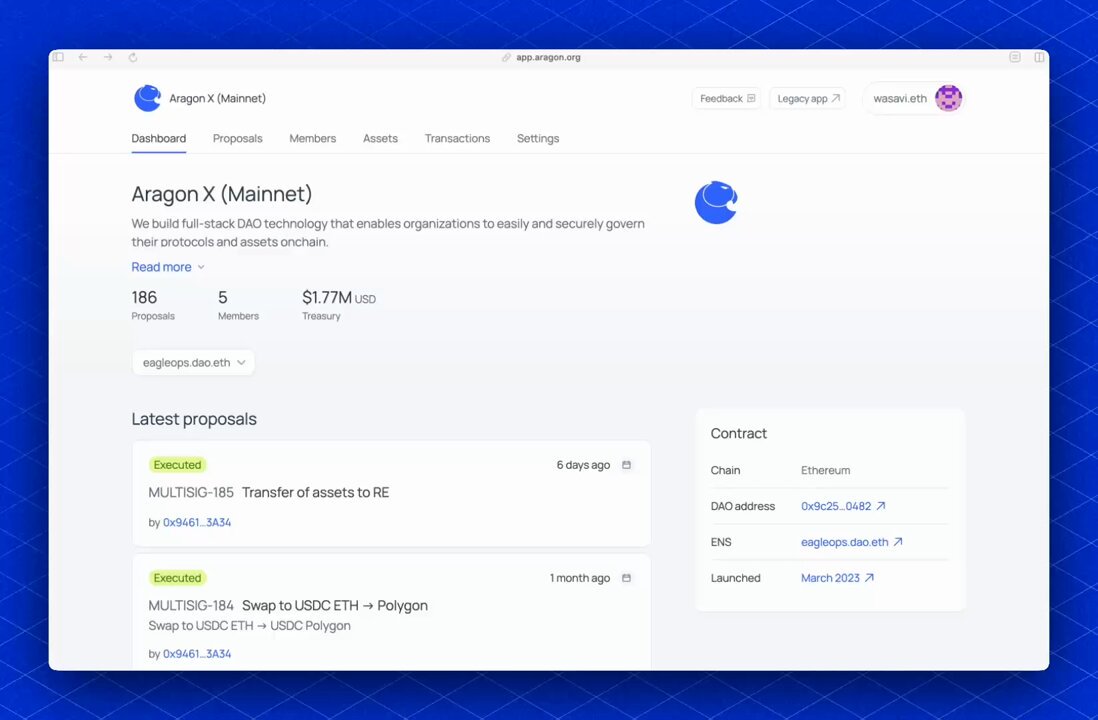Click the large Aragon eagle DAO avatar
The image size is (1098, 720).
(716, 202)
